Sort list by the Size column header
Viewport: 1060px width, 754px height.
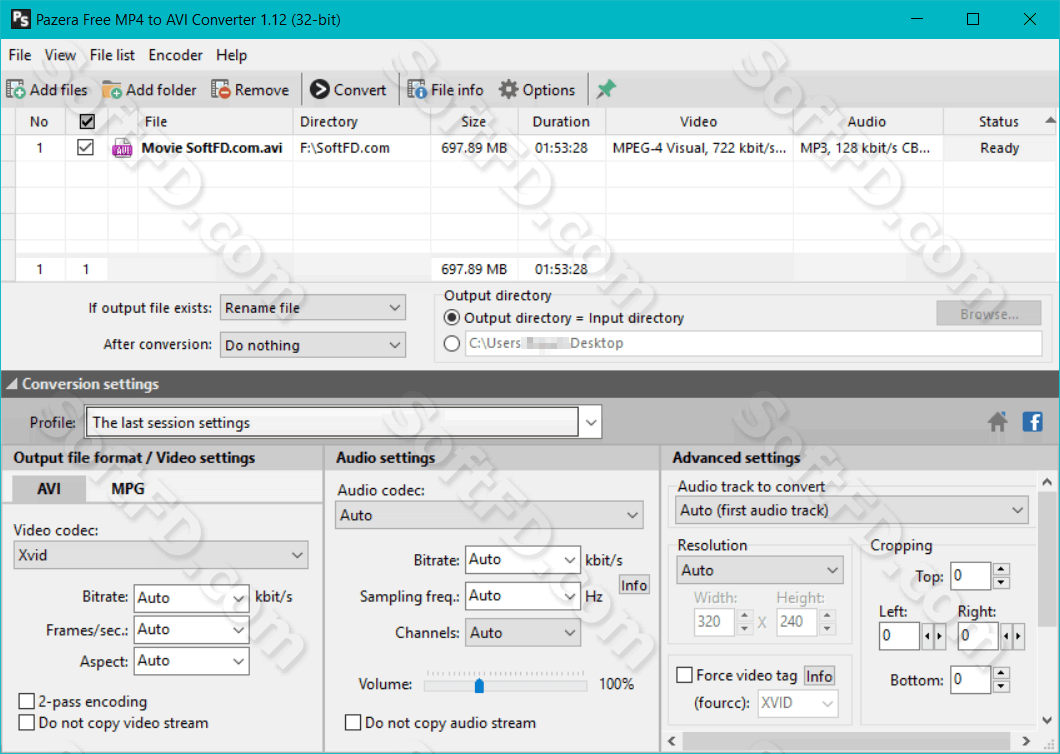474,122
